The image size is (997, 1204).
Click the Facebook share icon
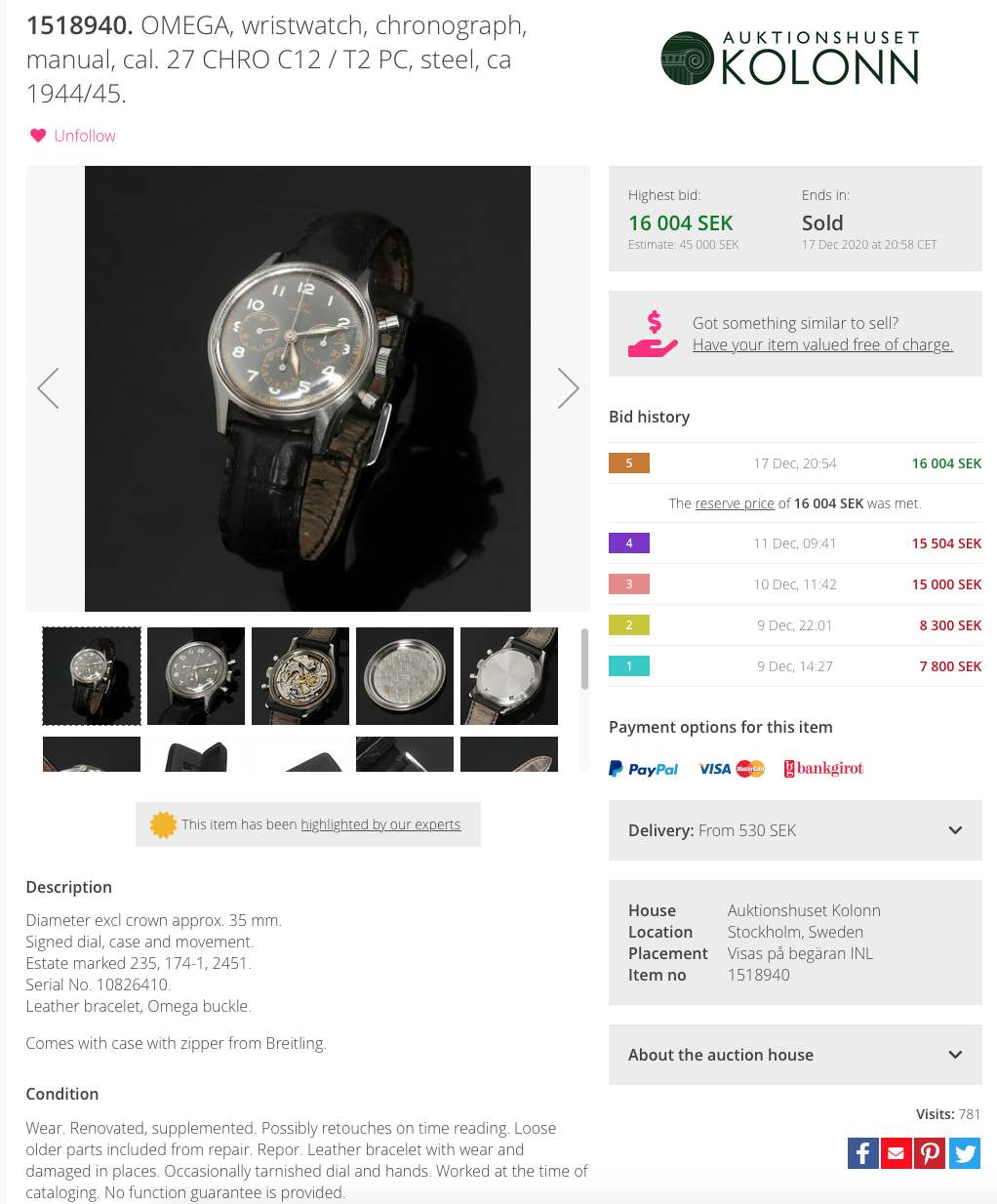[x=863, y=1153]
